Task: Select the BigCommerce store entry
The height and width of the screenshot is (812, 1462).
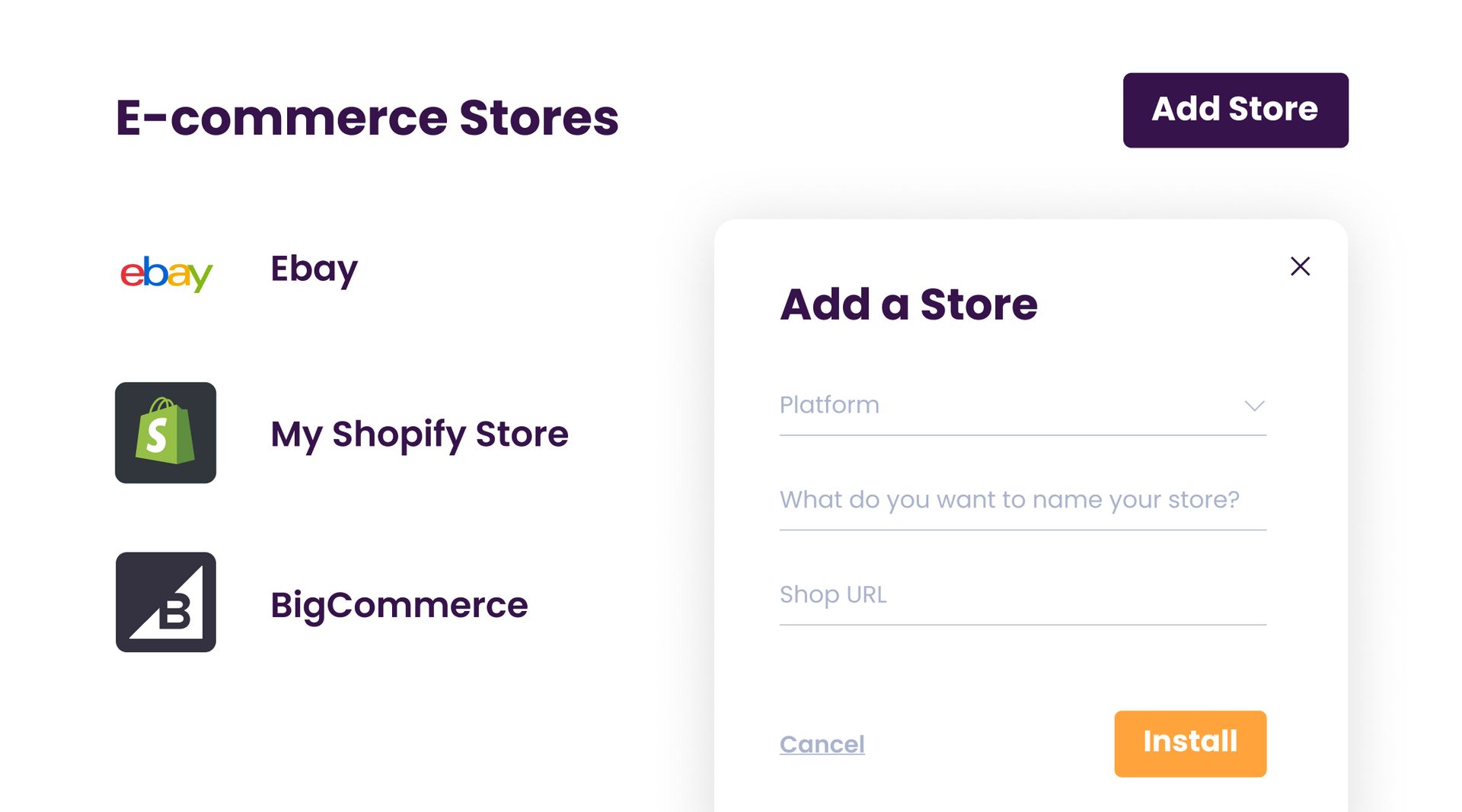Action: [398, 605]
